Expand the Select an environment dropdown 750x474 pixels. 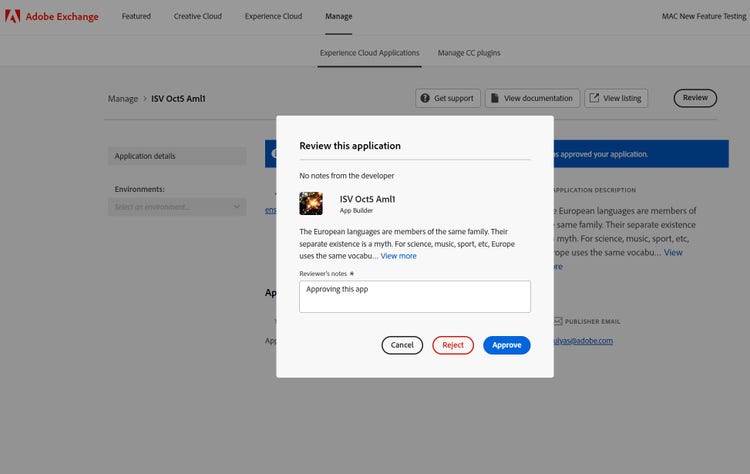point(176,207)
